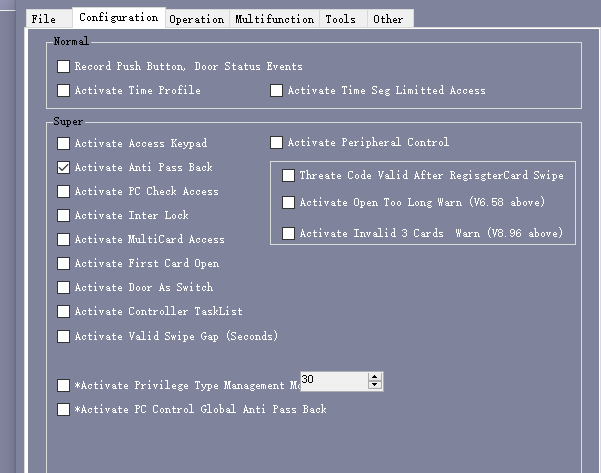Select the Tools tab
Image resolution: width=601 pixels, height=473 pixels.
343,19
